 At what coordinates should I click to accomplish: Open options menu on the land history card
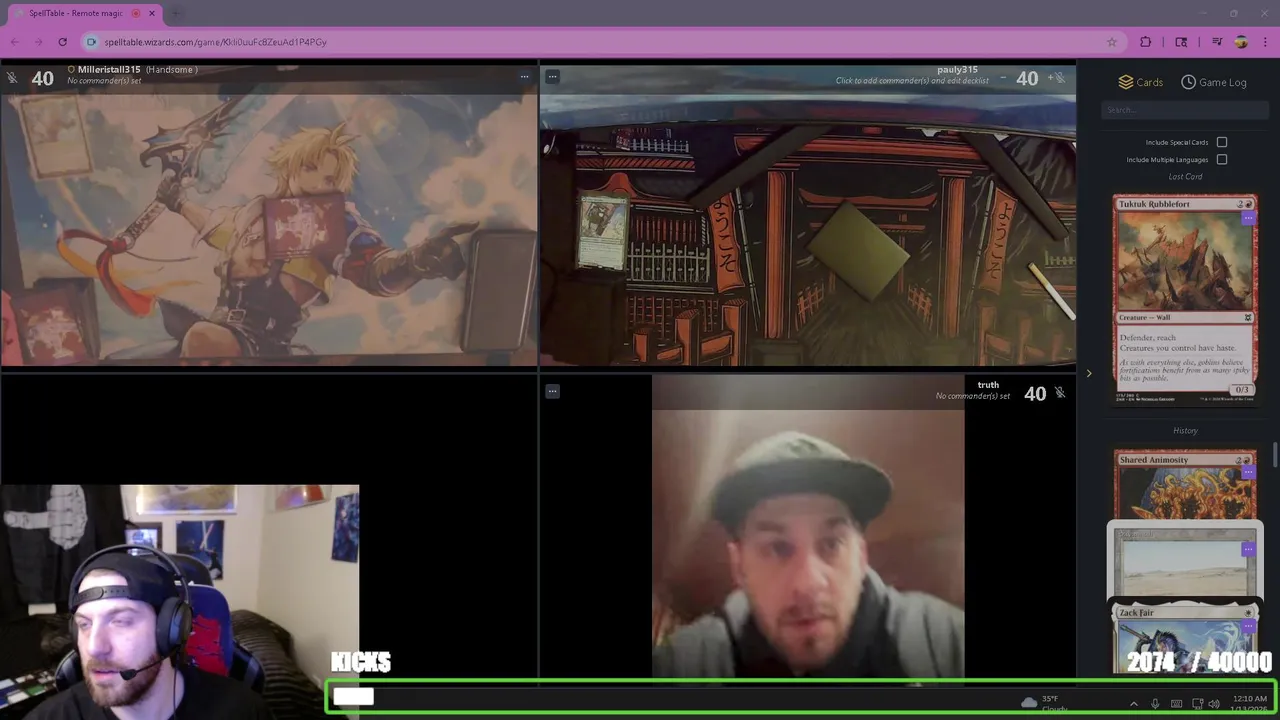click(1248, 549)
